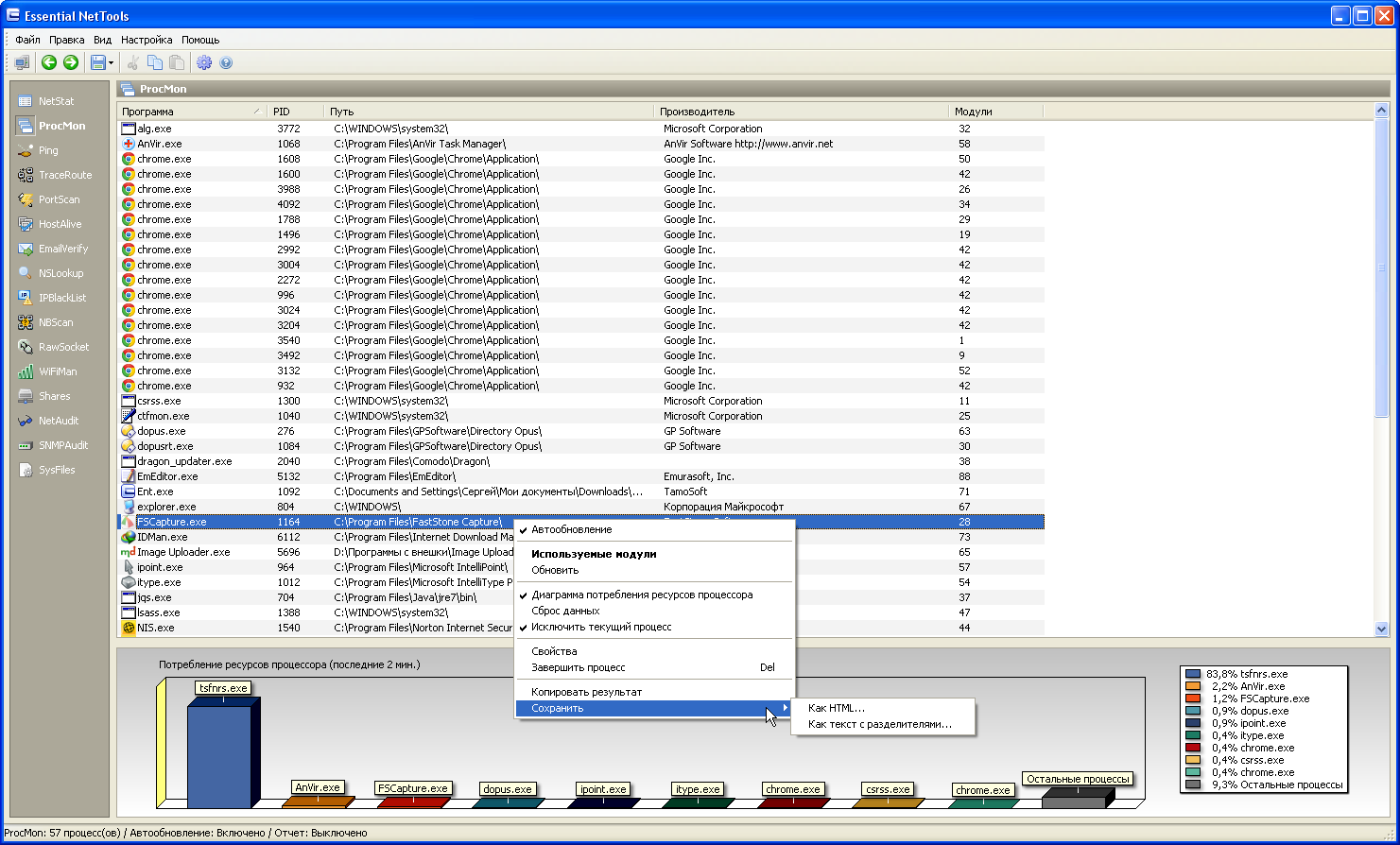Go back with the green left arrow
The height and width of the screenshot is (845, 1400).
(x=49, y=62)
